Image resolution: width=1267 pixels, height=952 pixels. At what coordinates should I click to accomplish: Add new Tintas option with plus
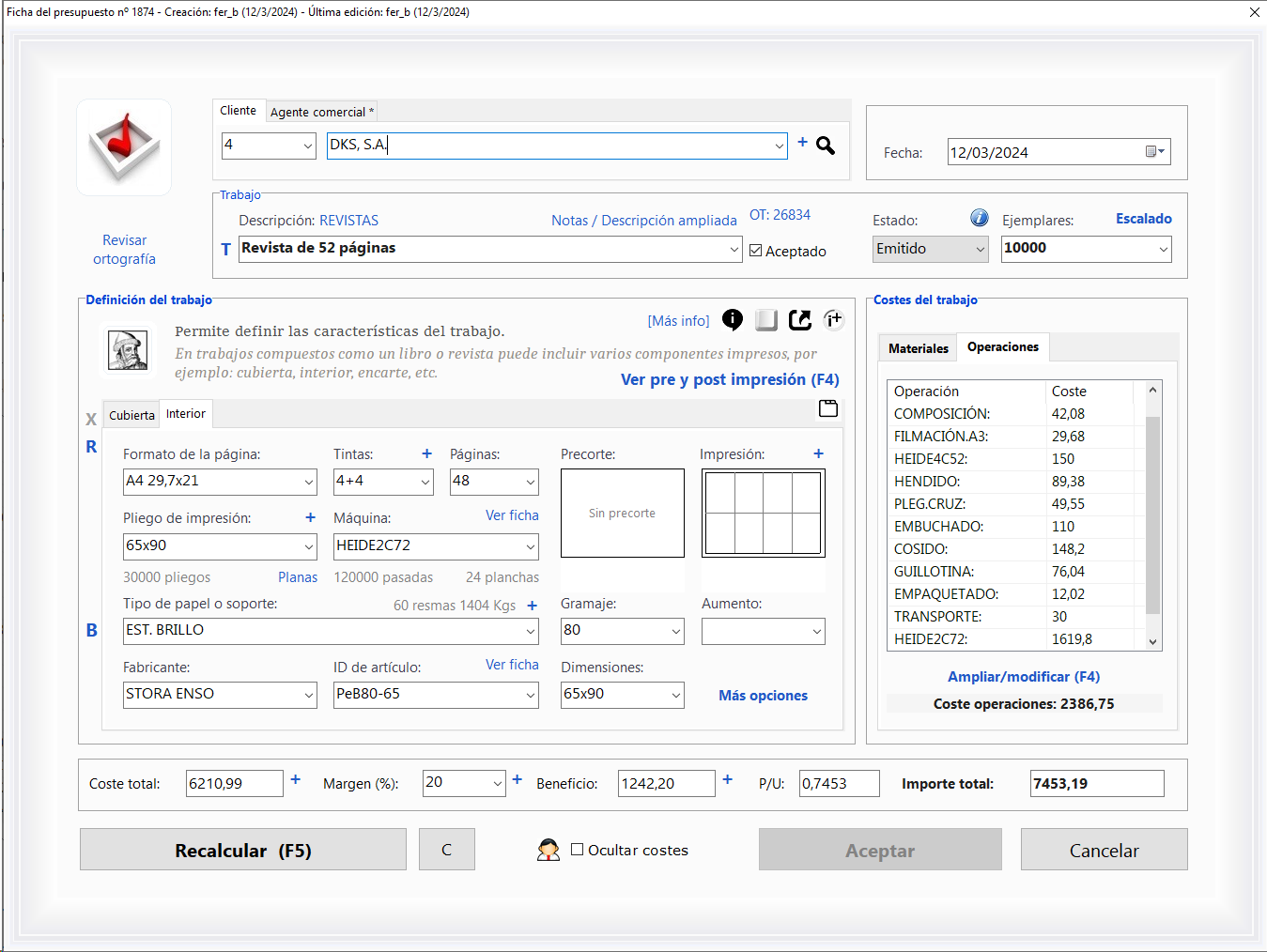[426, 453]
